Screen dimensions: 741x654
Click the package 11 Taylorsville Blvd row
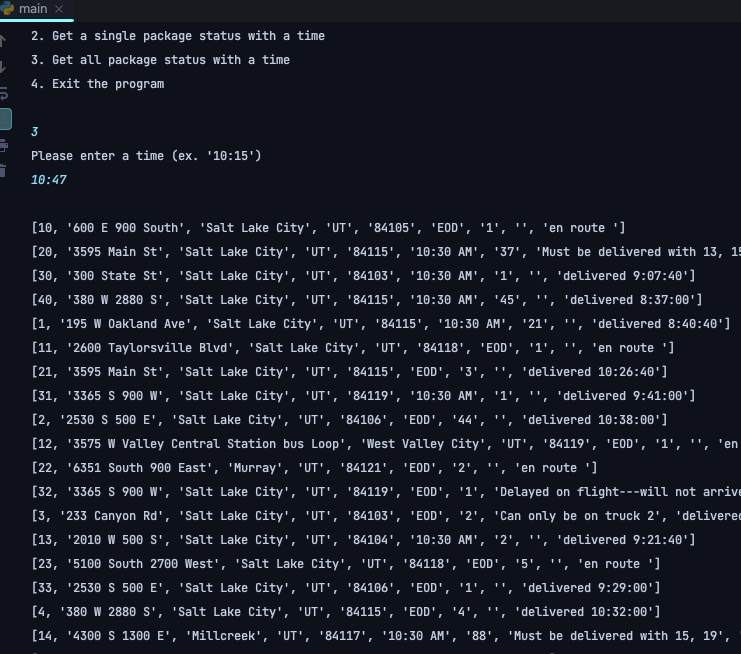[353, 348]
